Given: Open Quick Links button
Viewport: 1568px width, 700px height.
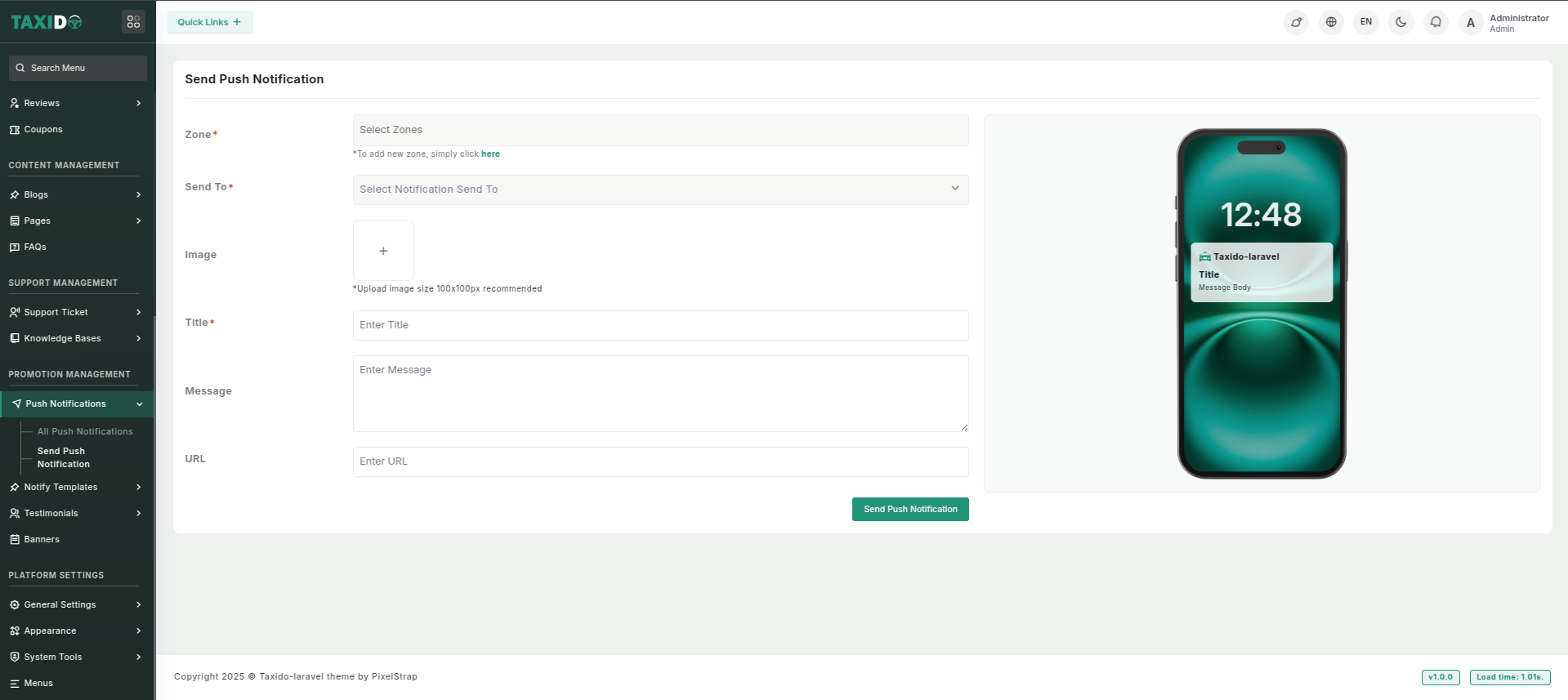Looking at the screenshot, I should [210, 22].
